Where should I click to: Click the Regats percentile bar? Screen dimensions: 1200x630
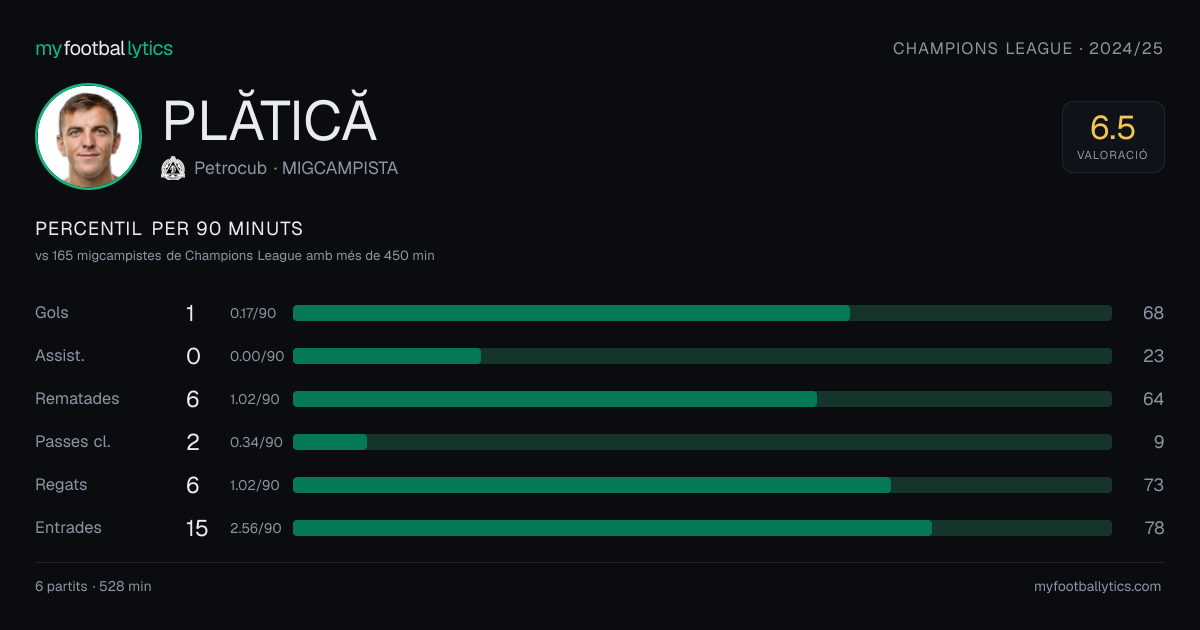tap(702, 485)
